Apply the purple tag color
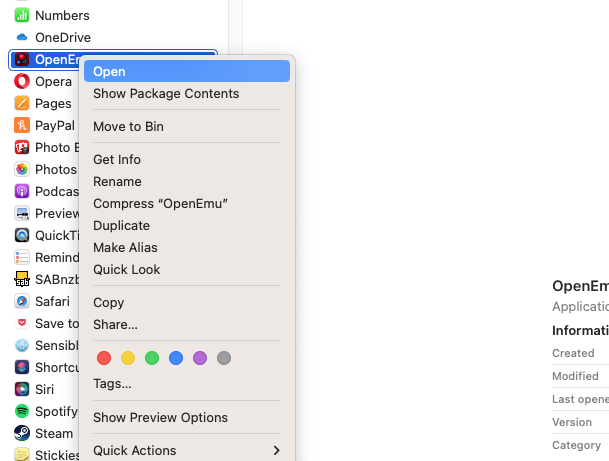 (200, 358)
